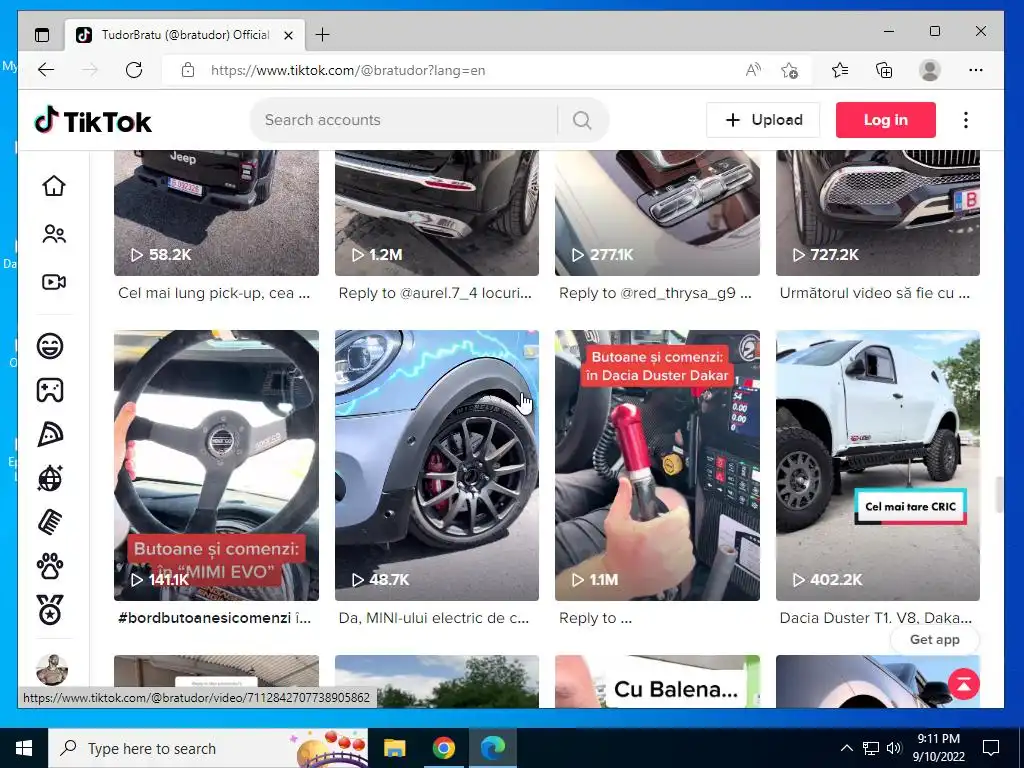Select the globe dance category icon

[50, 479]
